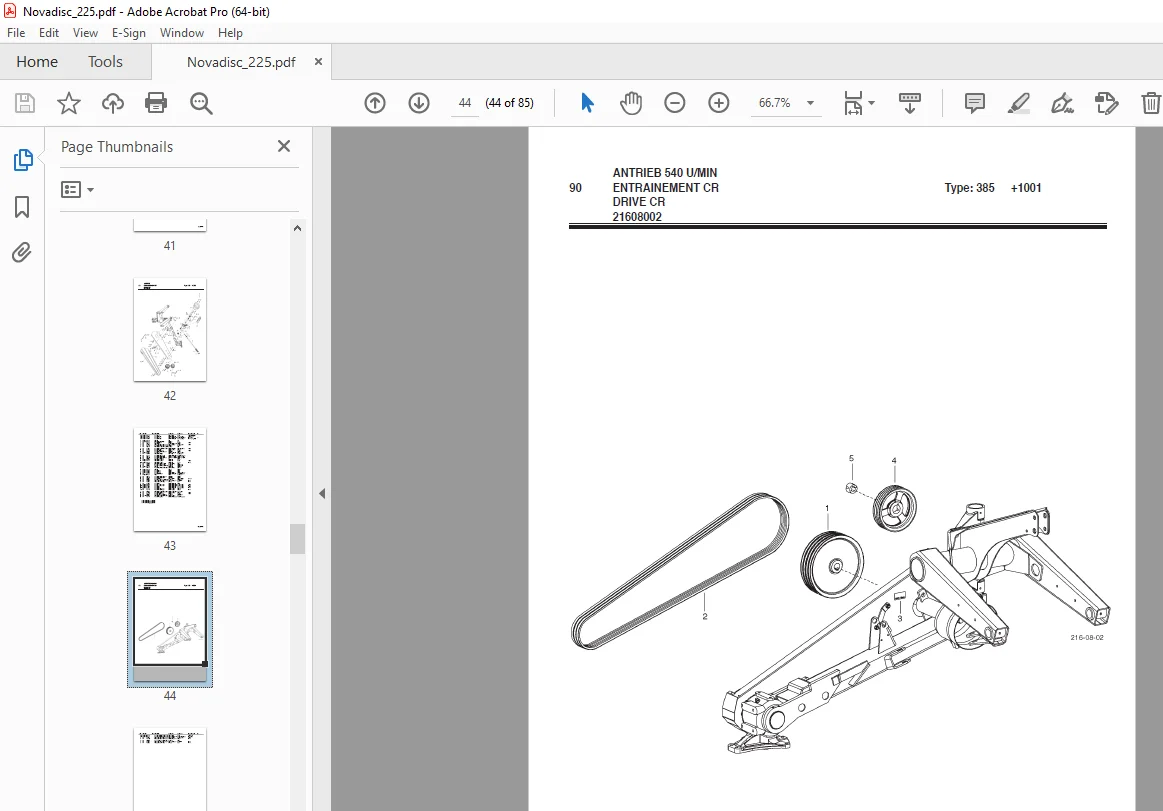Close the Page Thumbnails panel
Image resolution: width=1163 pixels, height=811 pixels.
tap(284, 146)
